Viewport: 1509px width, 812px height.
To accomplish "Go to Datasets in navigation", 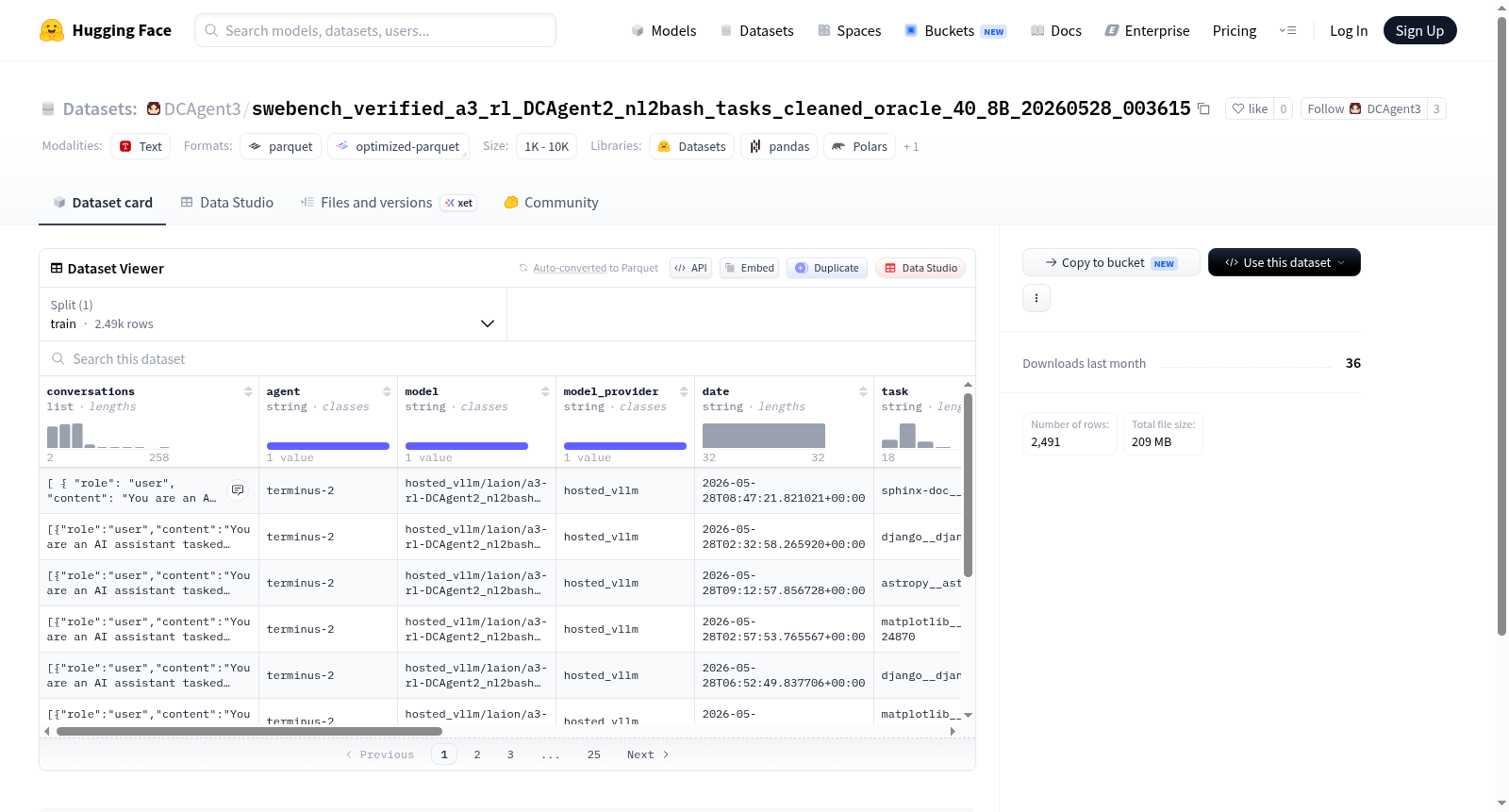I will pyautogui.click(x=756, y=30).
